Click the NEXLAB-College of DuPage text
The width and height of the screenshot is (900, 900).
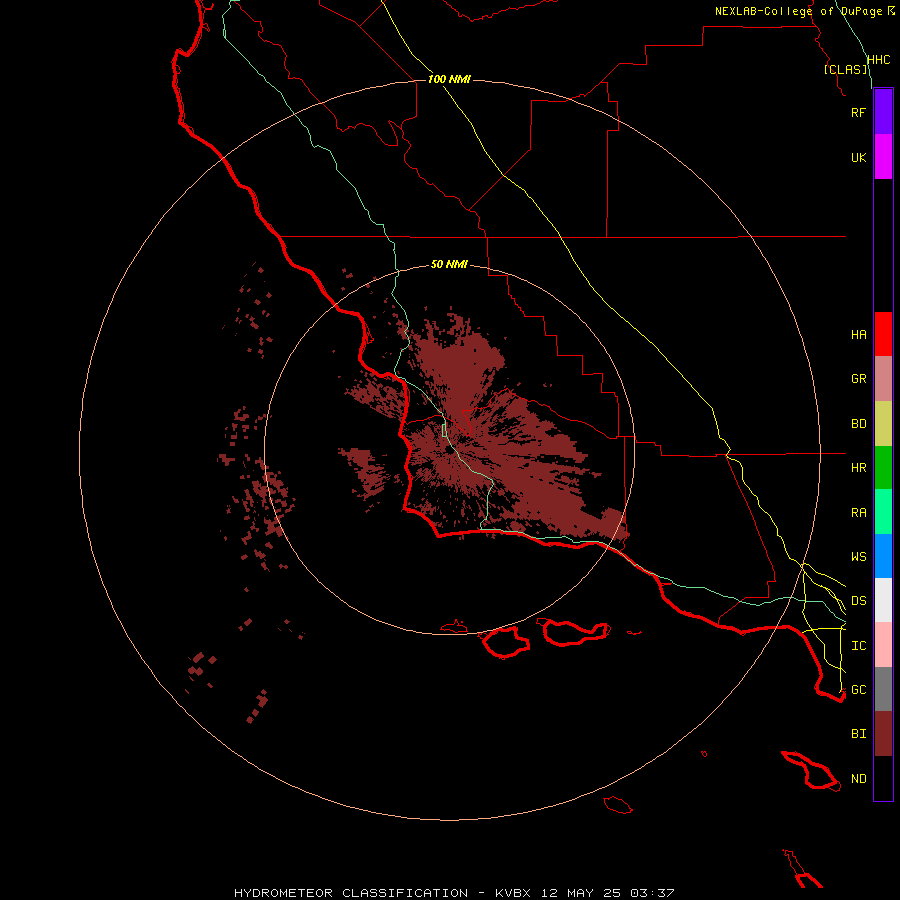click(799, 11)
